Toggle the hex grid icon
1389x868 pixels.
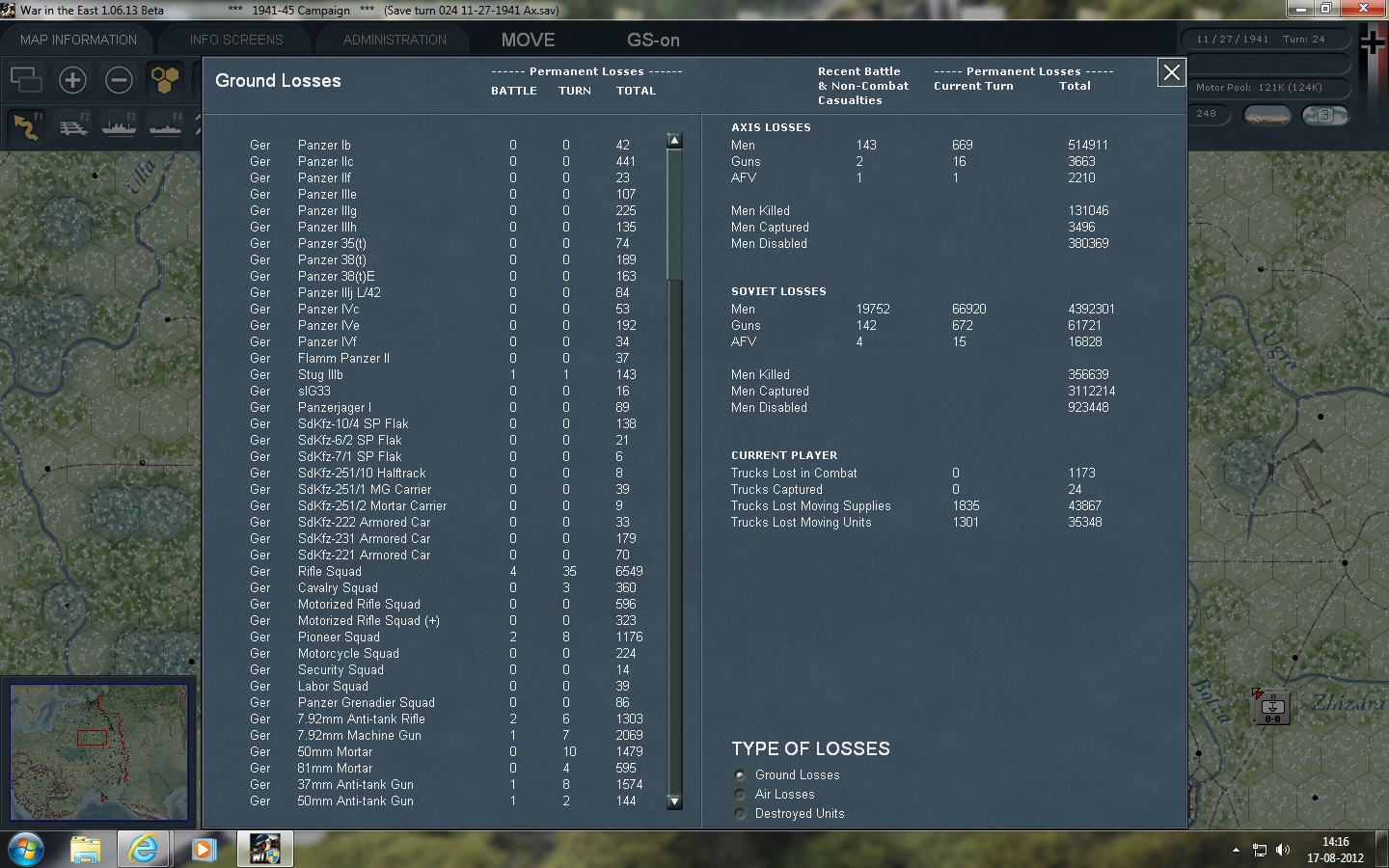coord(165,79)
